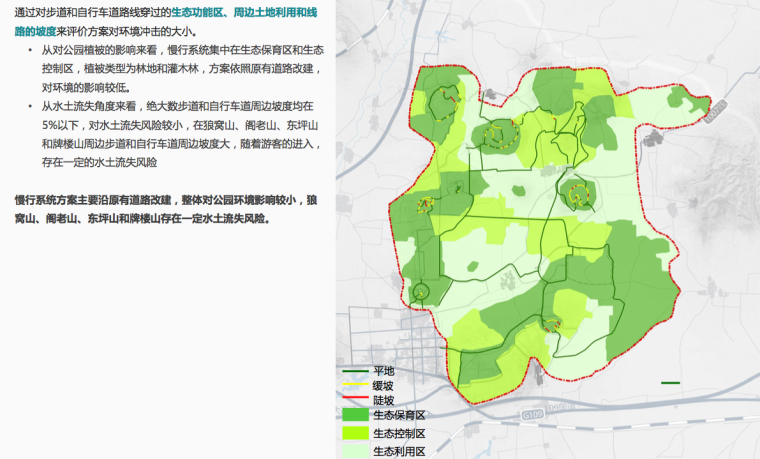Click the teal highlighted 生态功能区 text

point(198,11)
